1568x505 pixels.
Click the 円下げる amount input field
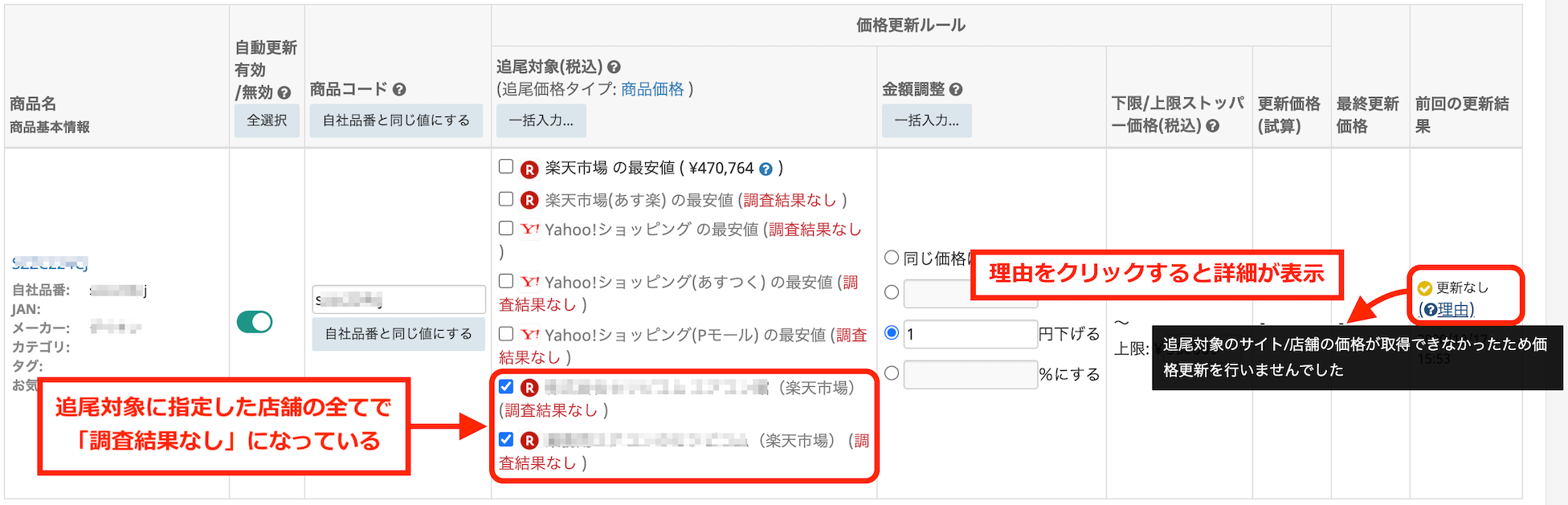pos(970,333)
